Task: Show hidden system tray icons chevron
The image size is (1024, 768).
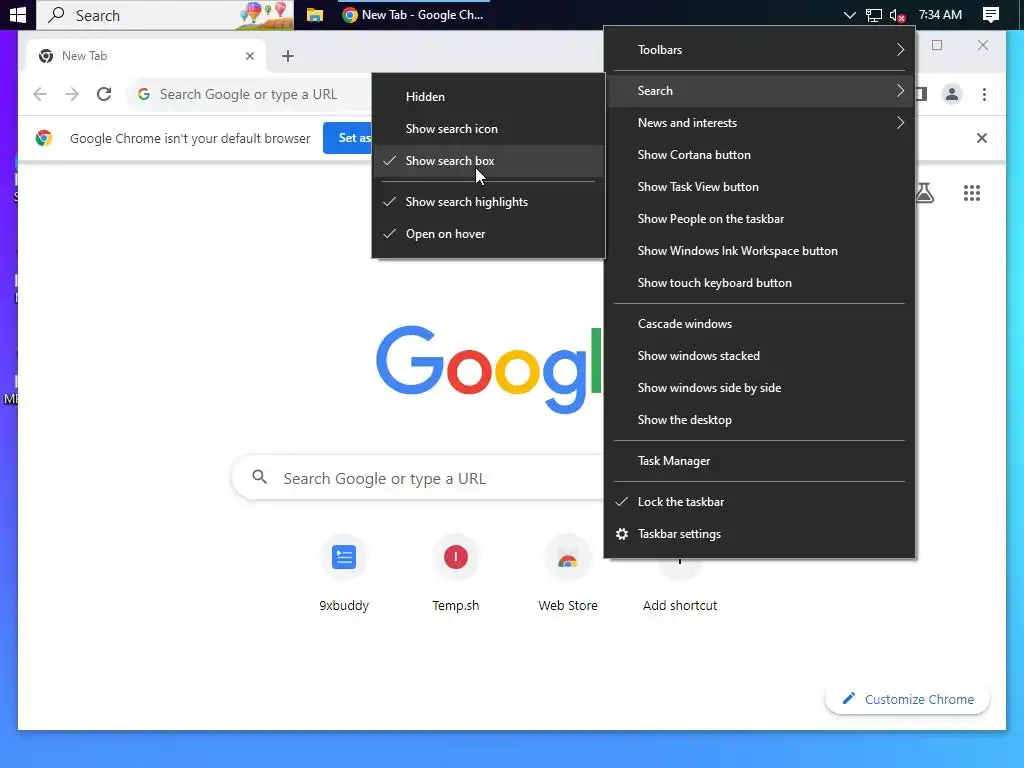Action: tap(849, 14)
